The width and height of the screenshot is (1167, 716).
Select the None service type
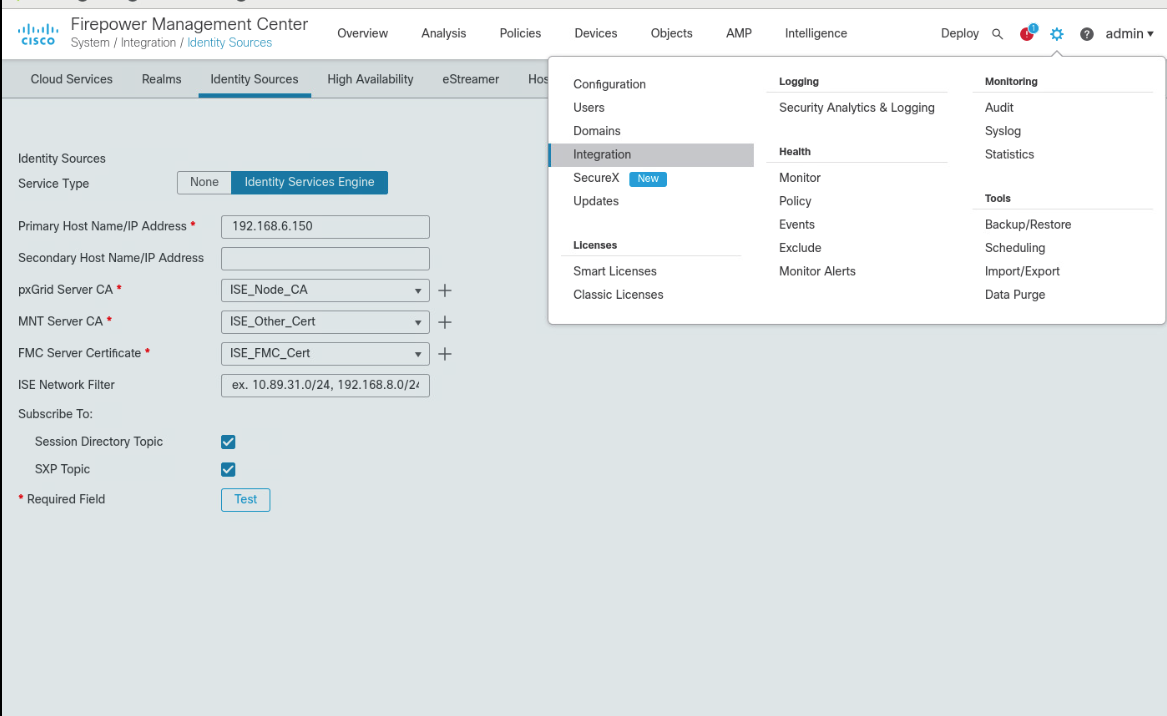tap(204, 182)
